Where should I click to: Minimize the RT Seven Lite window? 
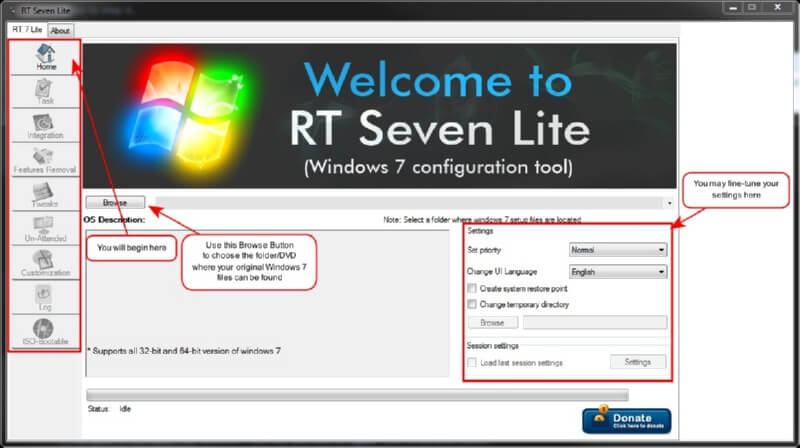tap(733, 8)
